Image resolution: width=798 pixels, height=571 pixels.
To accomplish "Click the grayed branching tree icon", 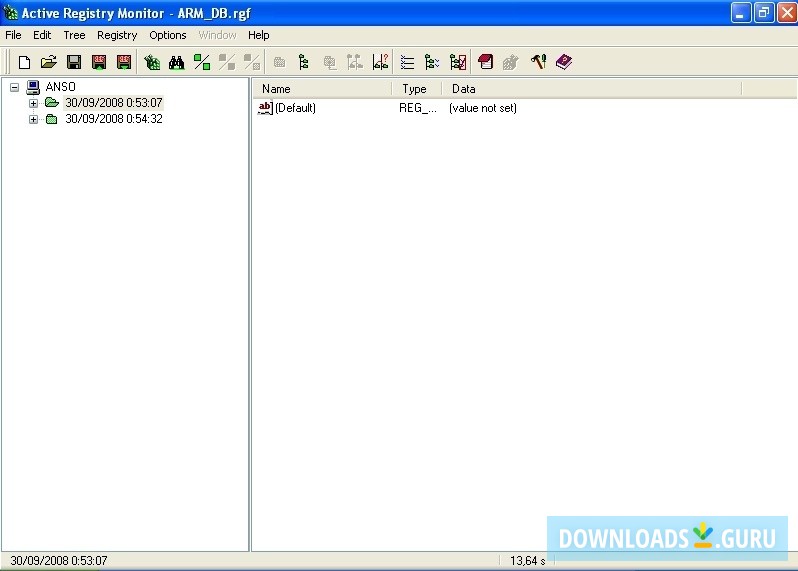I will 355,63.
